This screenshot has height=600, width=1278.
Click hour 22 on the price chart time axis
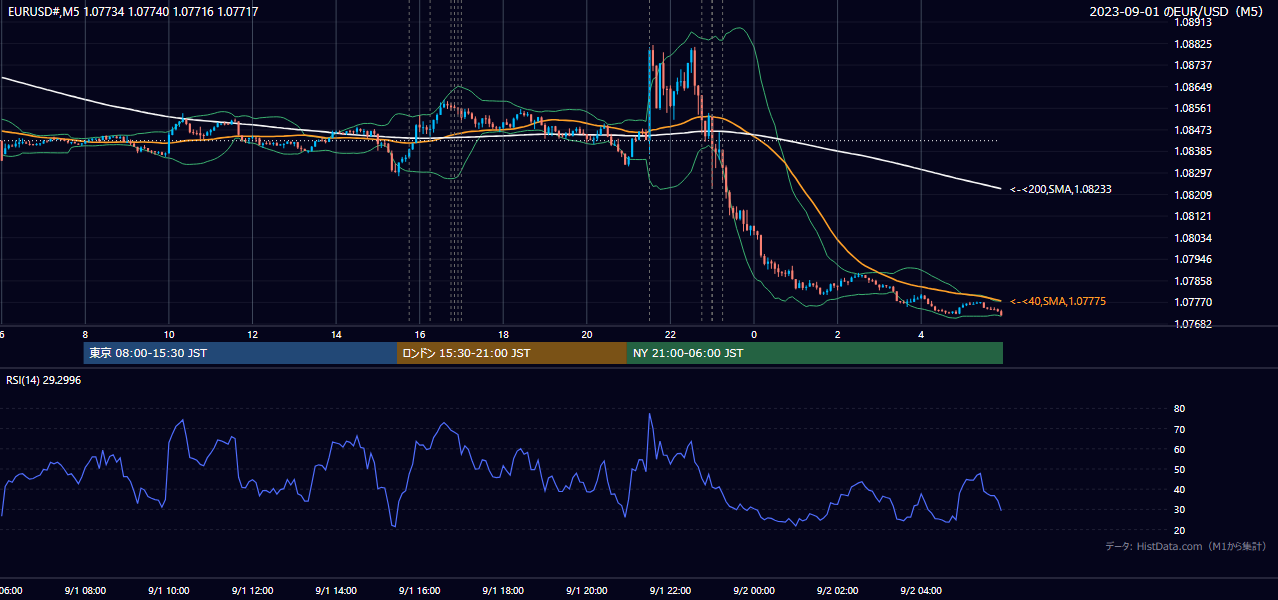671,334
